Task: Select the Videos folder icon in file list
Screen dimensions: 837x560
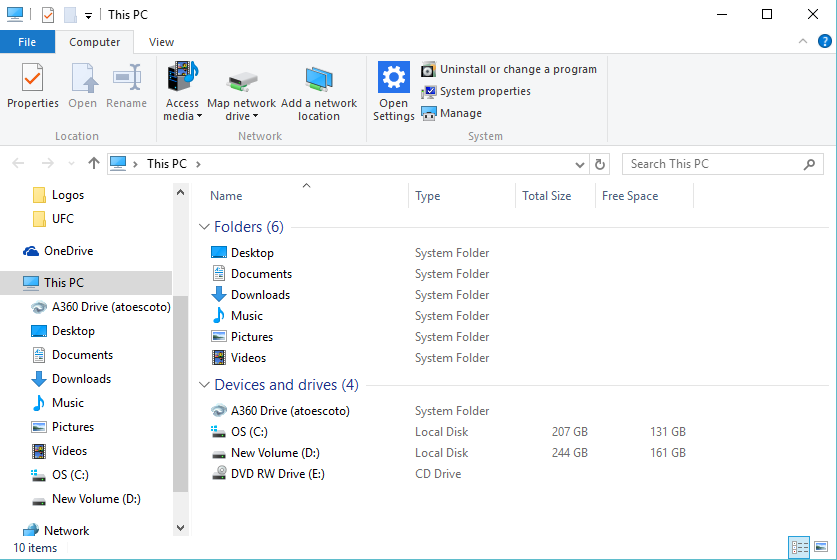Action: [219, 358]
